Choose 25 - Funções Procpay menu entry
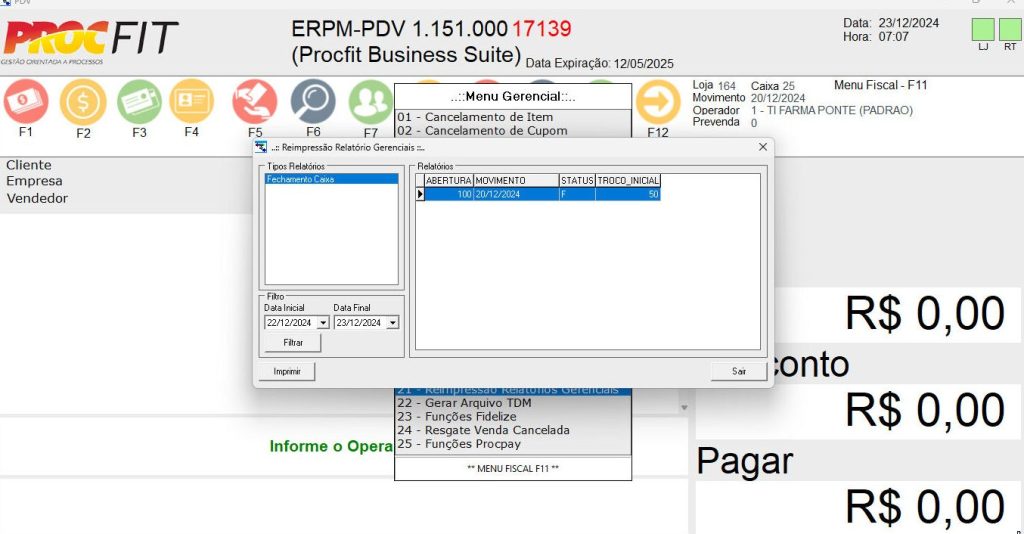The height and width of the screenshot is (534, 1024). 513,444
